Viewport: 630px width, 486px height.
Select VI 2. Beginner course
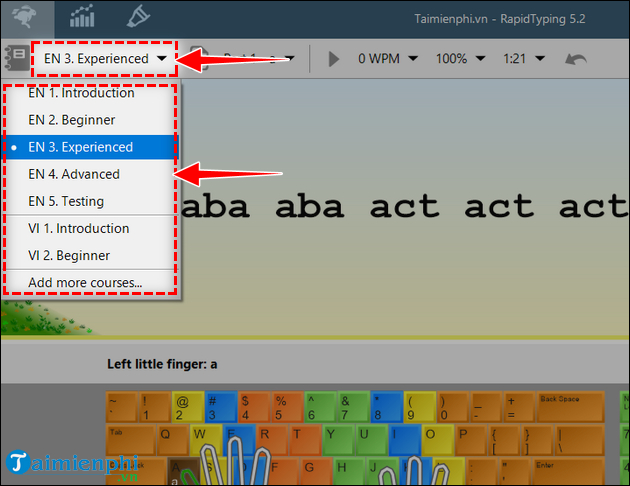tap(91, 255)
